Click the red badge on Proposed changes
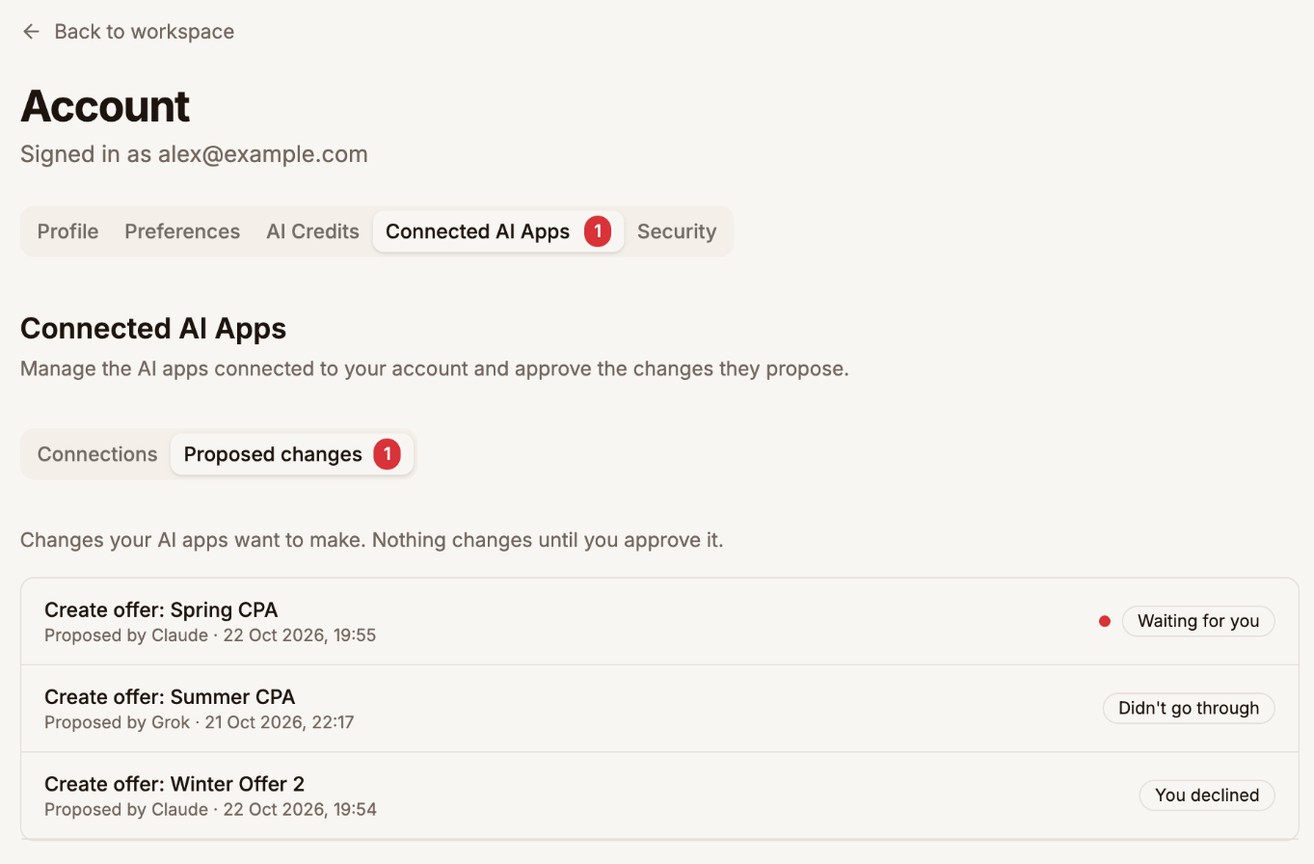Viewport: 1314px width, 864px height. (x=387, y=454)
